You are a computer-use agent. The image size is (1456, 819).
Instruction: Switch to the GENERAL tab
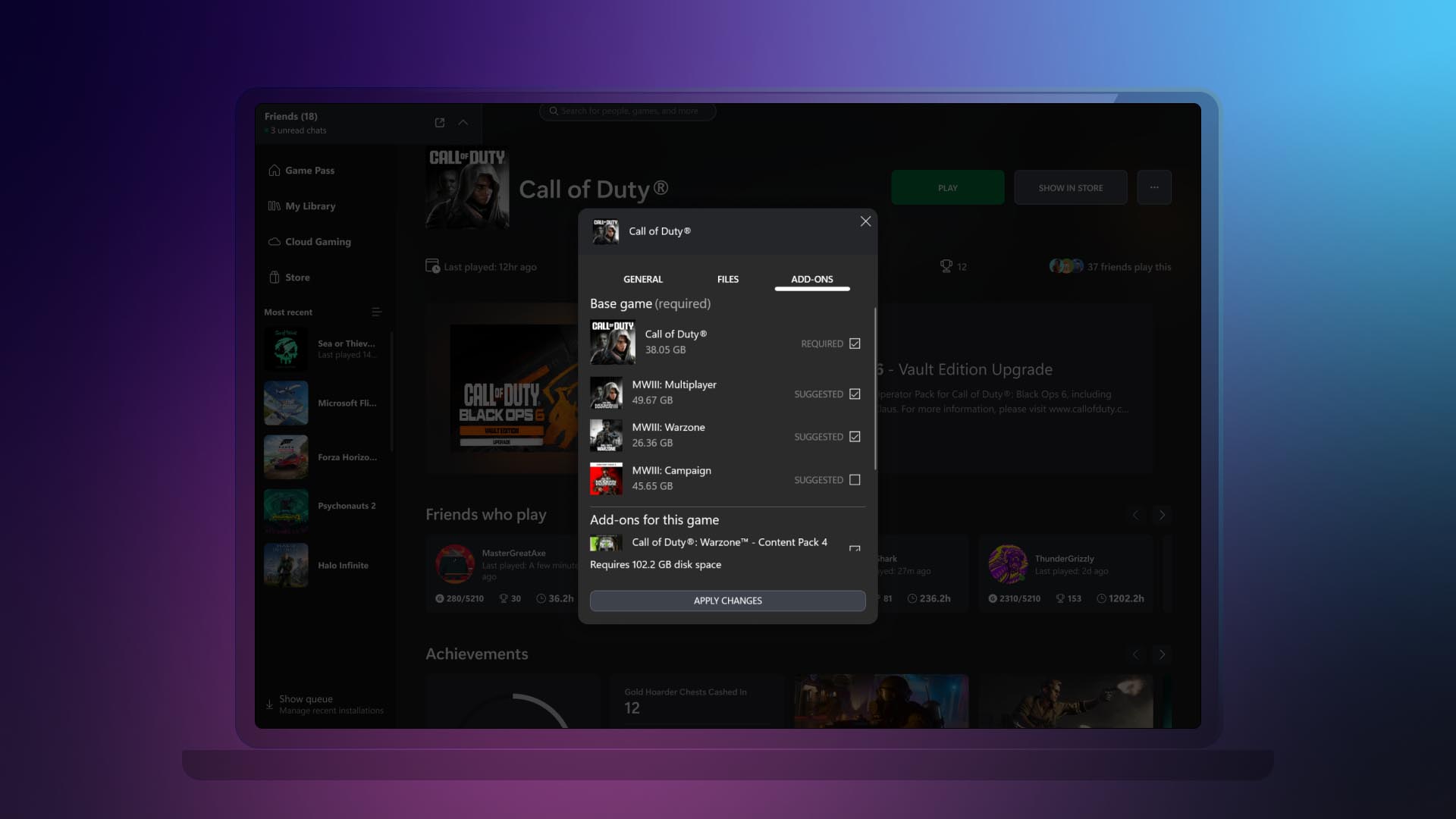(x=643, y=279)
